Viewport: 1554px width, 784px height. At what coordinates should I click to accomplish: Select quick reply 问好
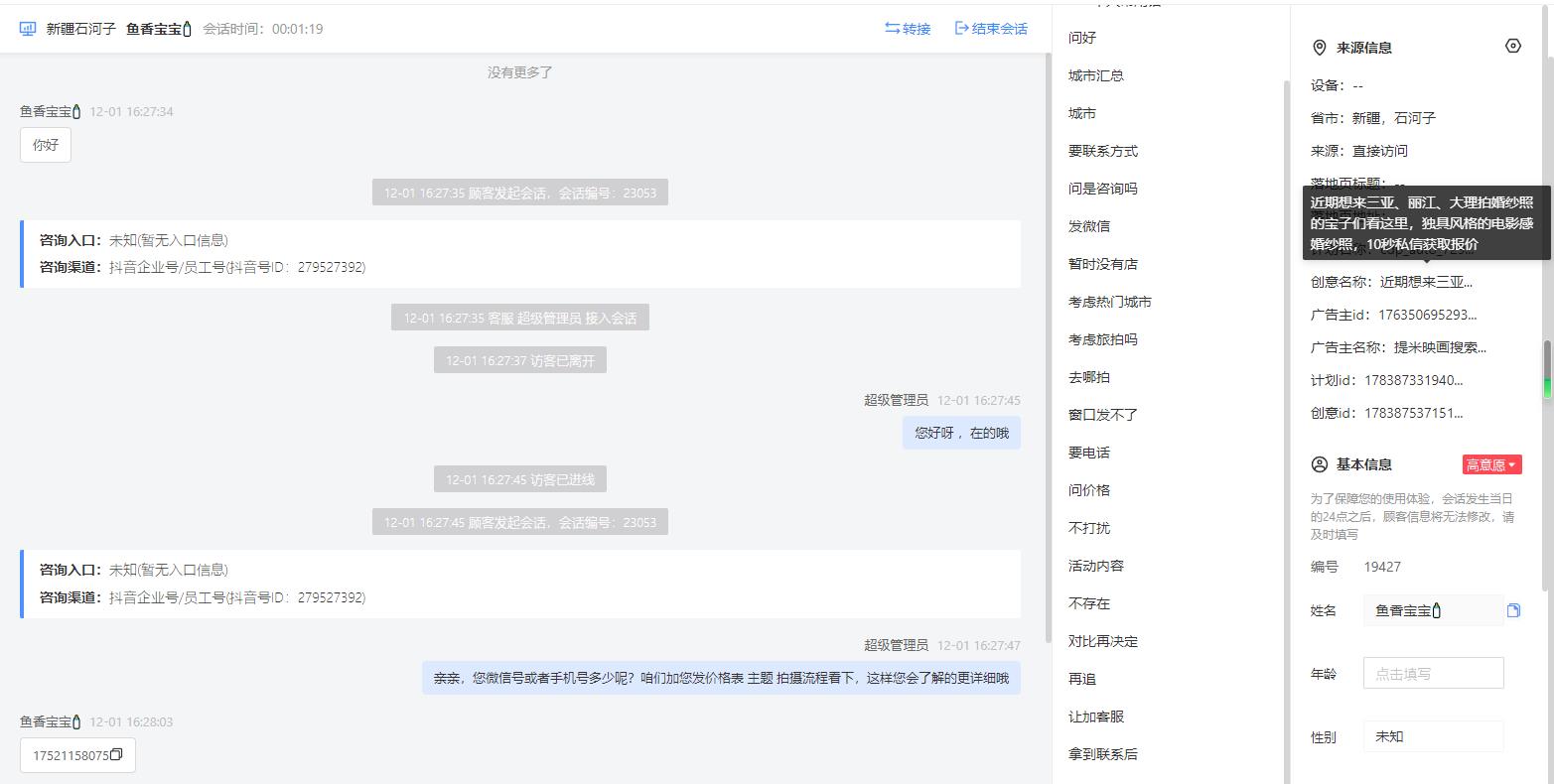click(x=1082, y=38)
